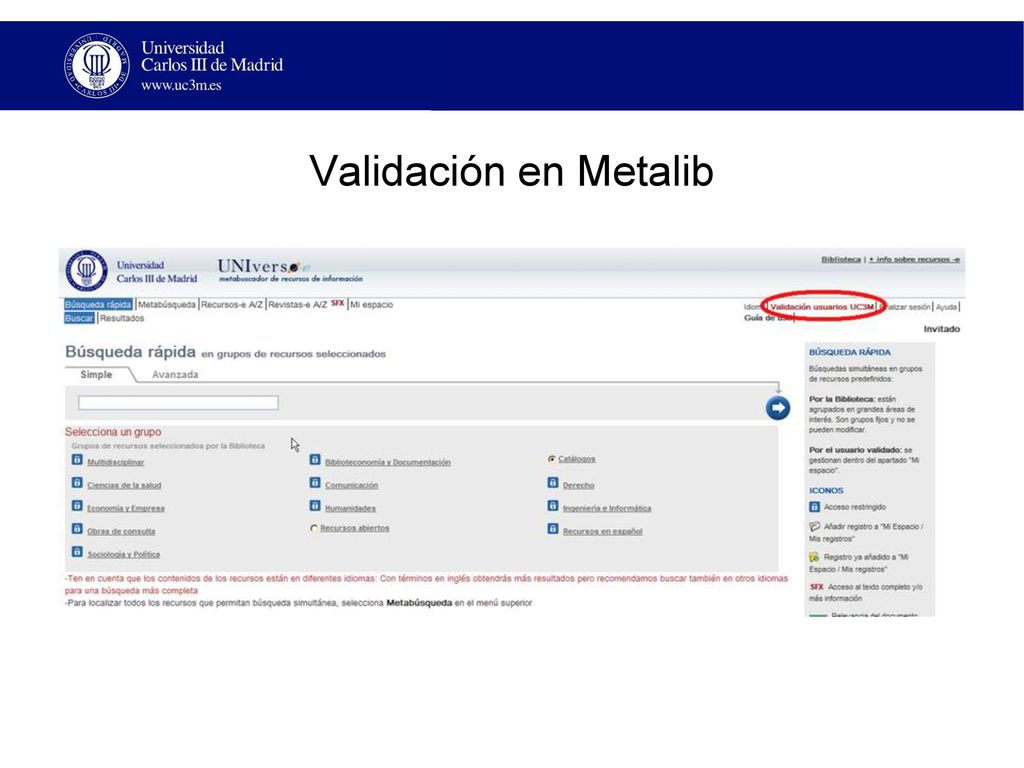The height and width of the screenshot is (768, 1024).
Task: Open the Metabúsqueda menu item
Action: click(167, 304)
